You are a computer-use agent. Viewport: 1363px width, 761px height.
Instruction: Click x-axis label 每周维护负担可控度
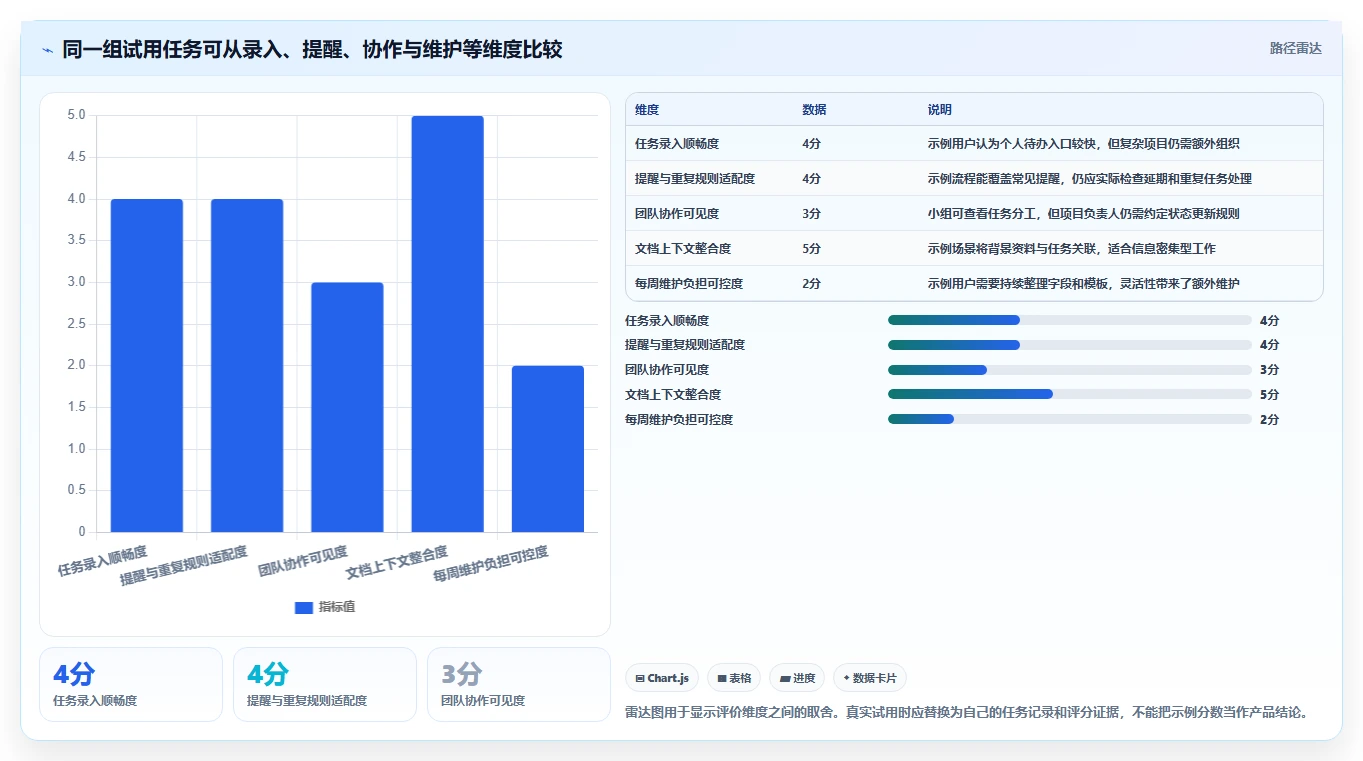(490, 565)
